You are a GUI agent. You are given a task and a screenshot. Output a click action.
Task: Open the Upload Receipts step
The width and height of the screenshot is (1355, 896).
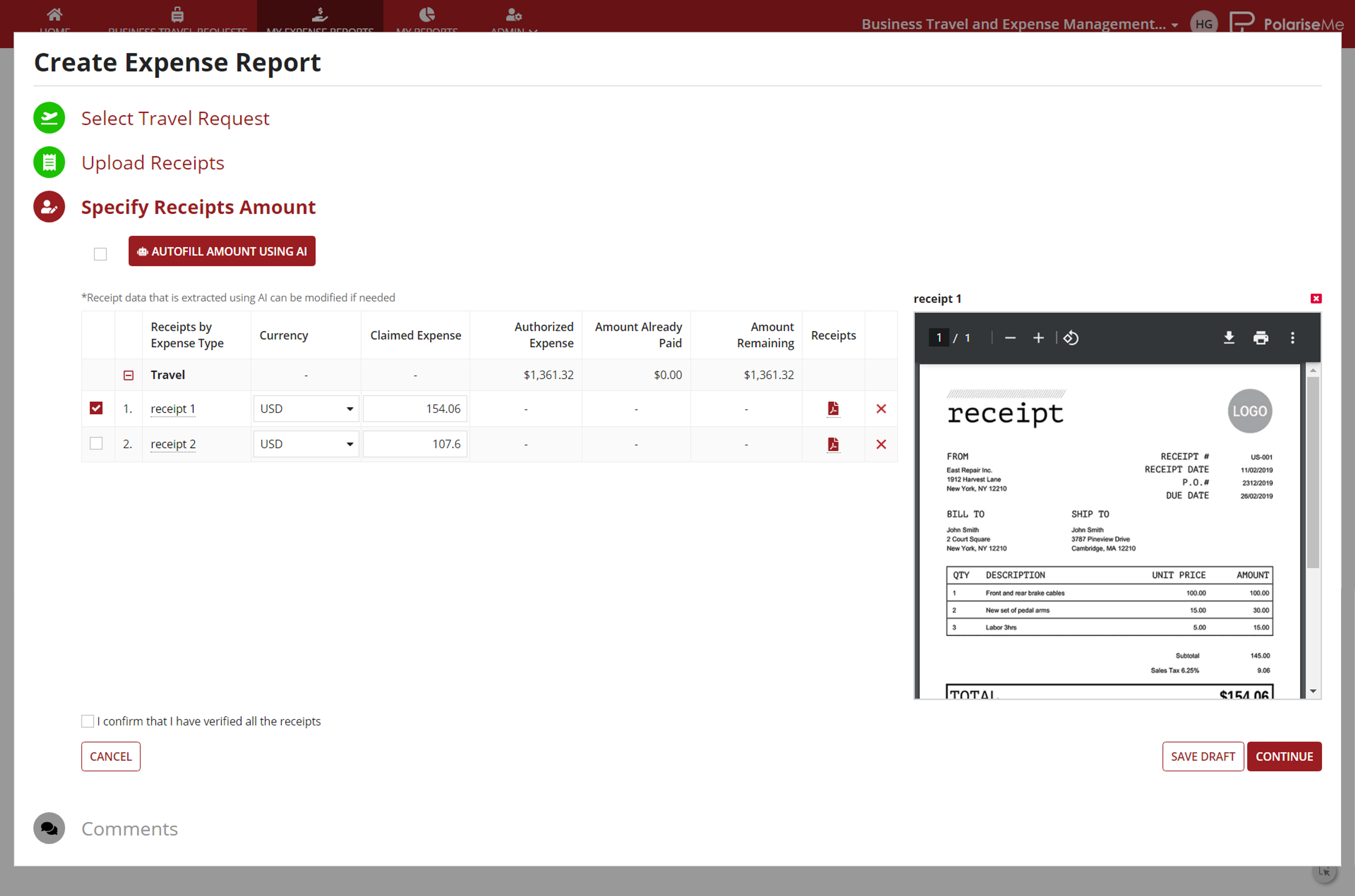pyautogui.click(x=152, y=163)
